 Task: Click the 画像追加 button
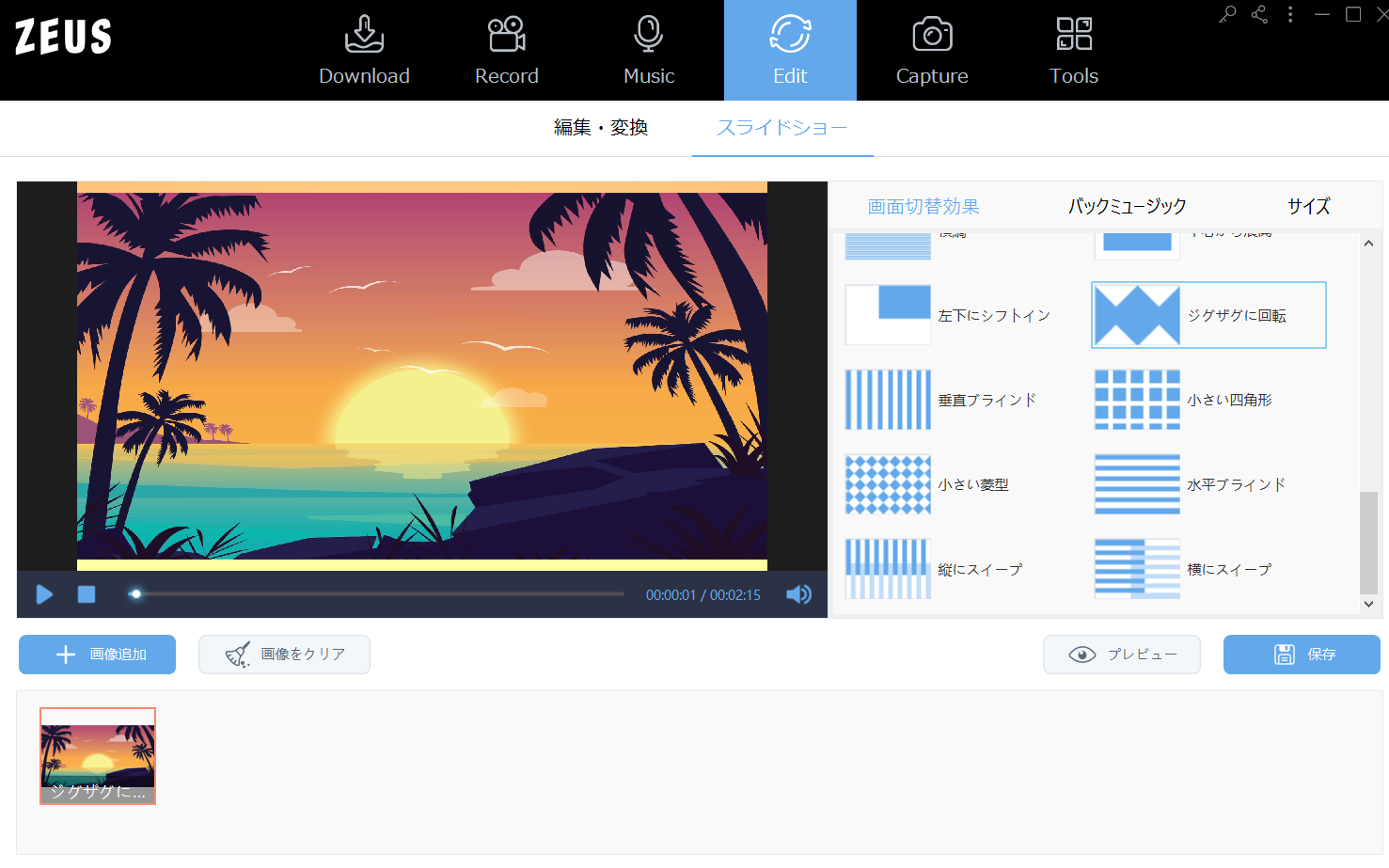click(x=98, y=655)
